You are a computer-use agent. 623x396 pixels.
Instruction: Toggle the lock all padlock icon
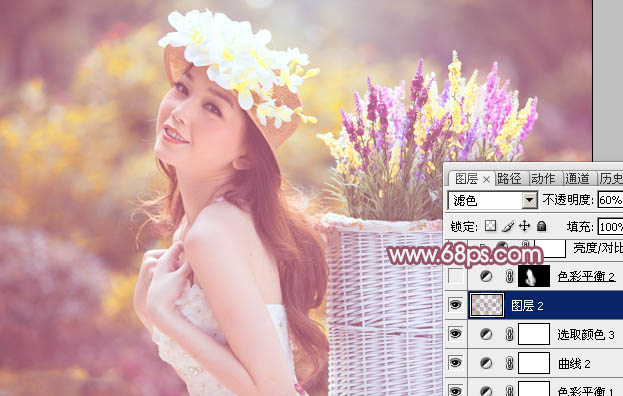541,226
